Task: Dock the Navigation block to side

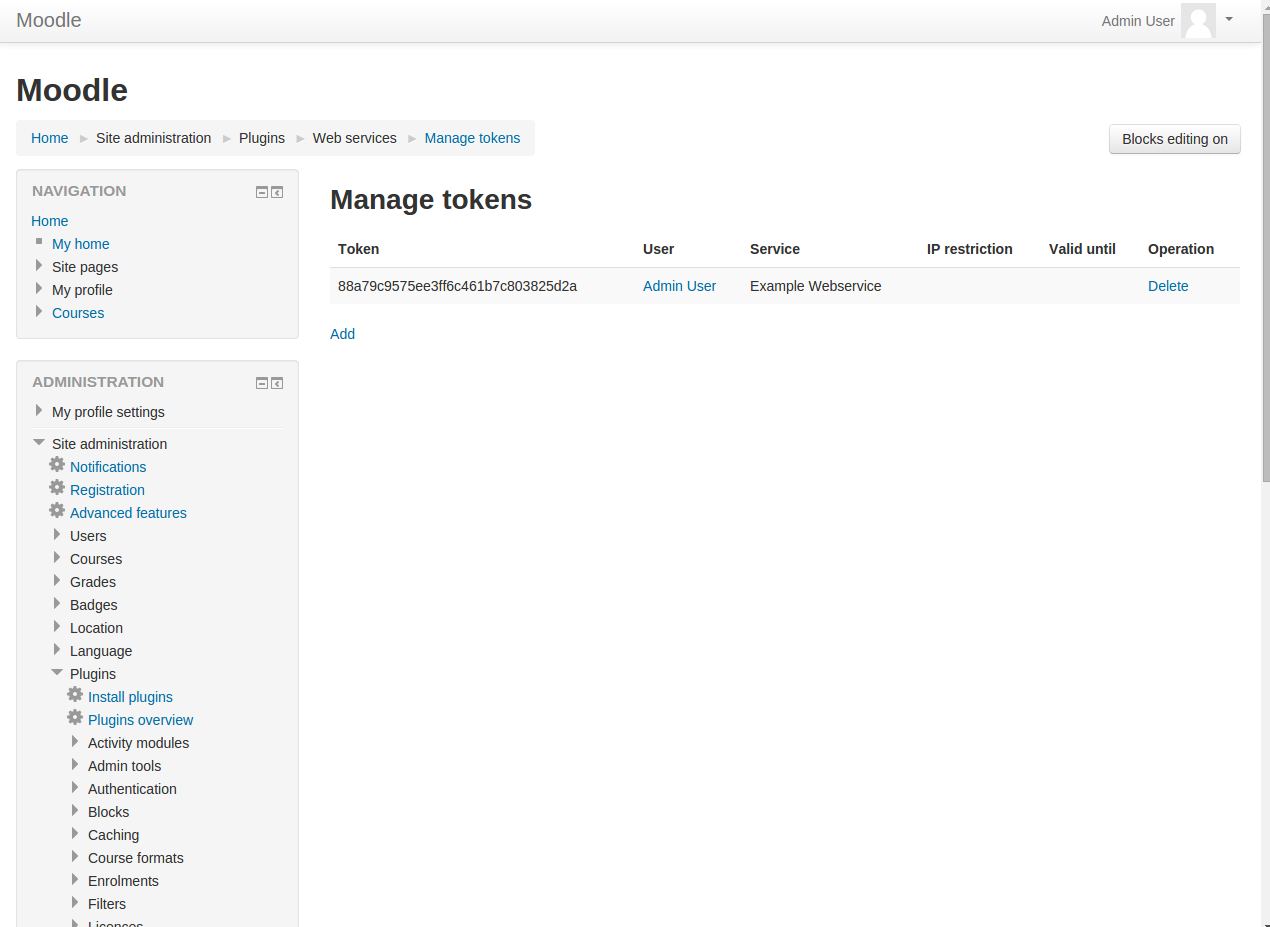Action: point(277,192)
